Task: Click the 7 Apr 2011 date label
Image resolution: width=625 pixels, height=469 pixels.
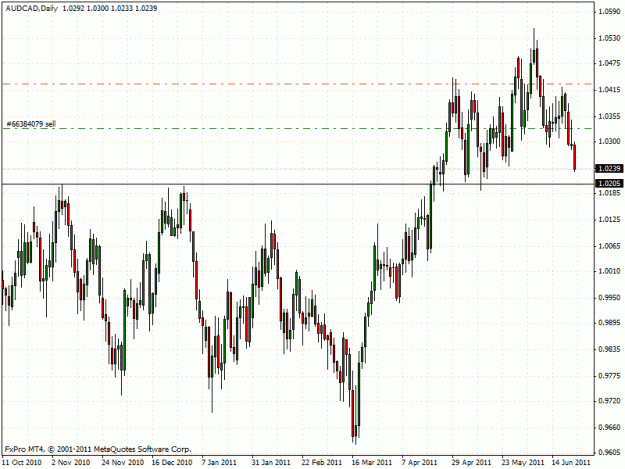Action: 419,463
